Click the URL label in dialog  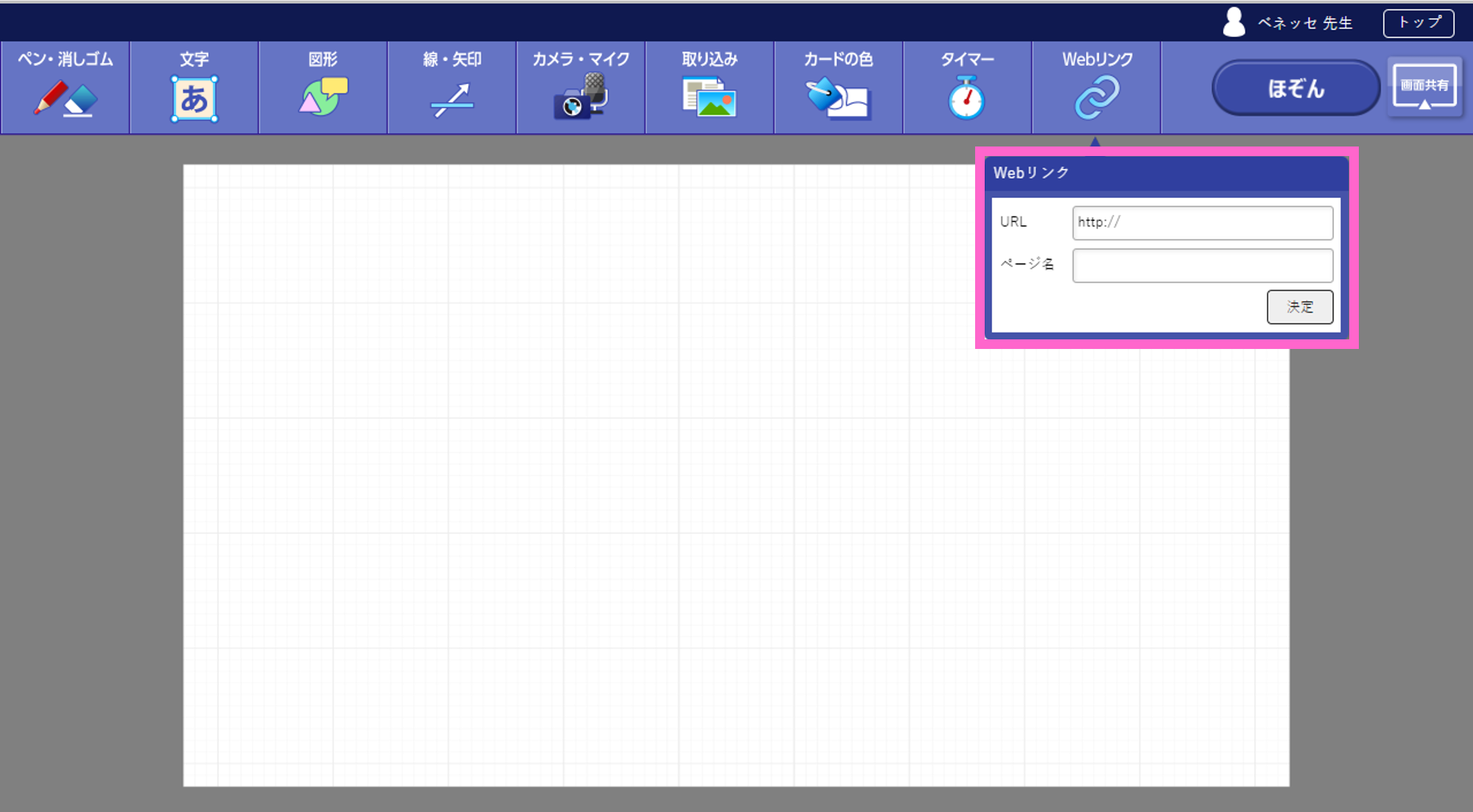tap(1013, 222)
